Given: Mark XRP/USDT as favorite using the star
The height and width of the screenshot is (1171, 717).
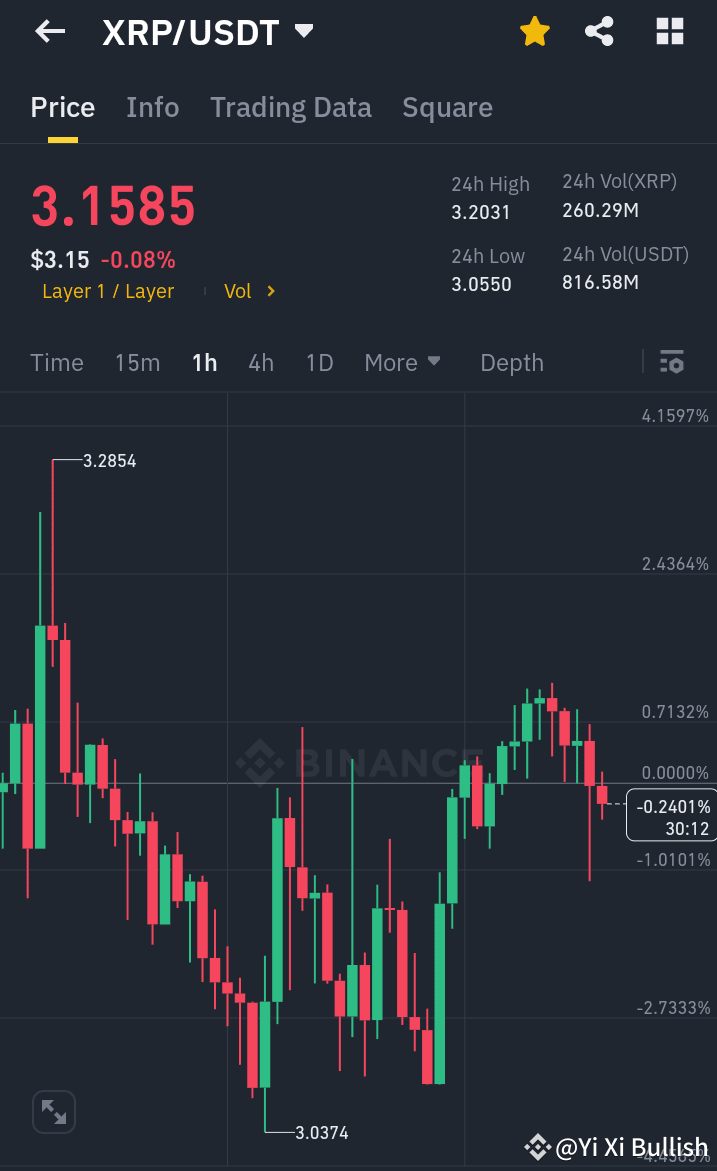Looking at the screenshot, I should tap(535, 31).
